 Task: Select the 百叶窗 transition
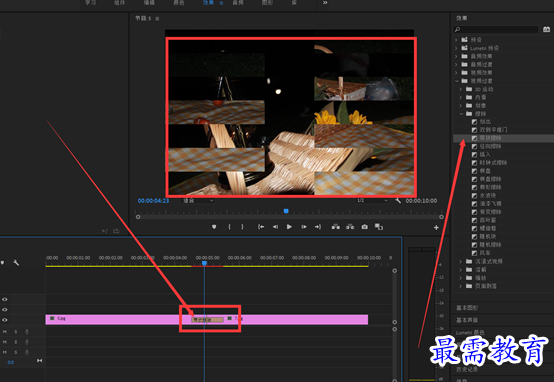tap(488, 220)
